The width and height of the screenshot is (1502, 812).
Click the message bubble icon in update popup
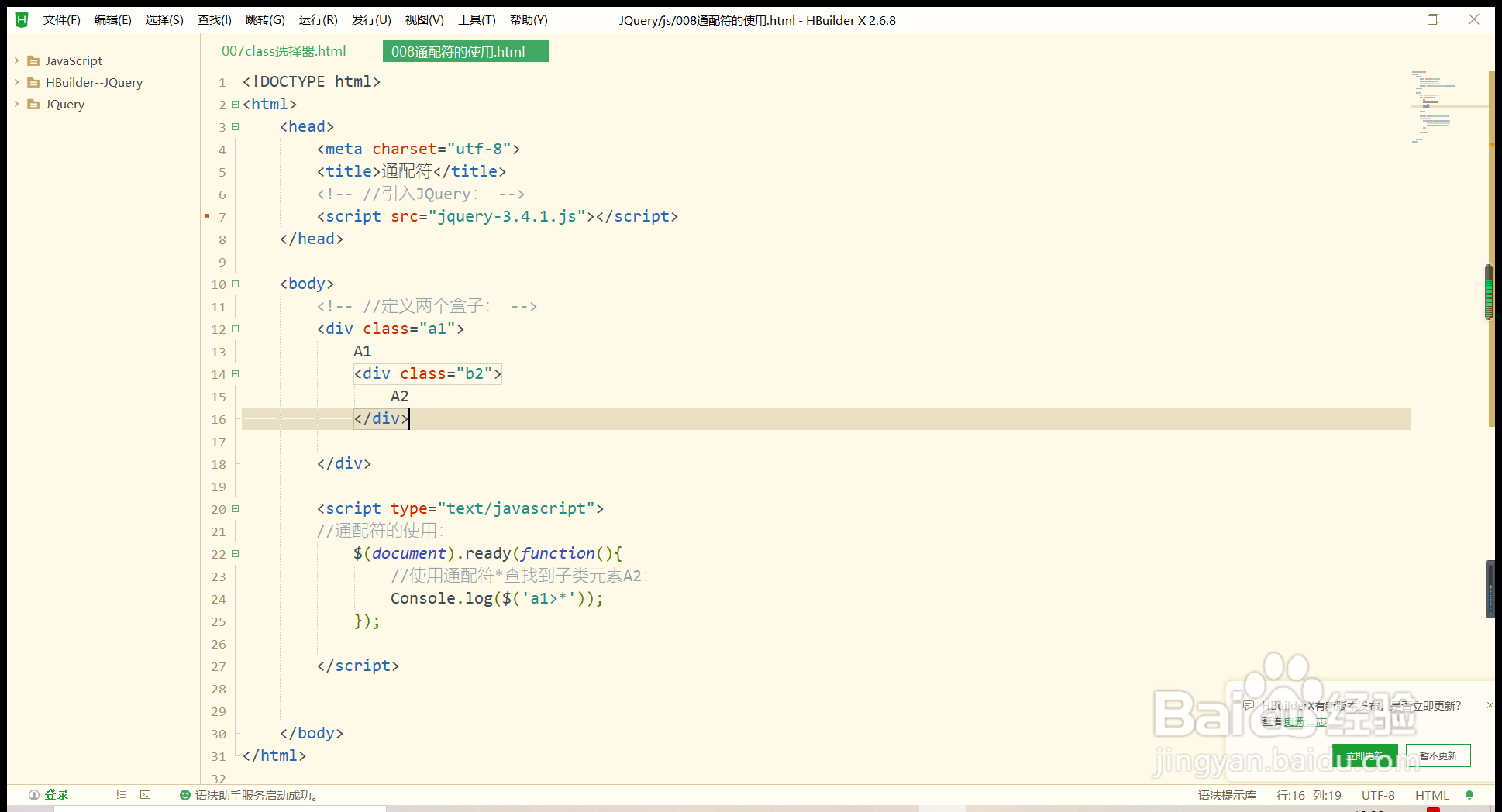pyautogui.click(x=1249, y=705)
